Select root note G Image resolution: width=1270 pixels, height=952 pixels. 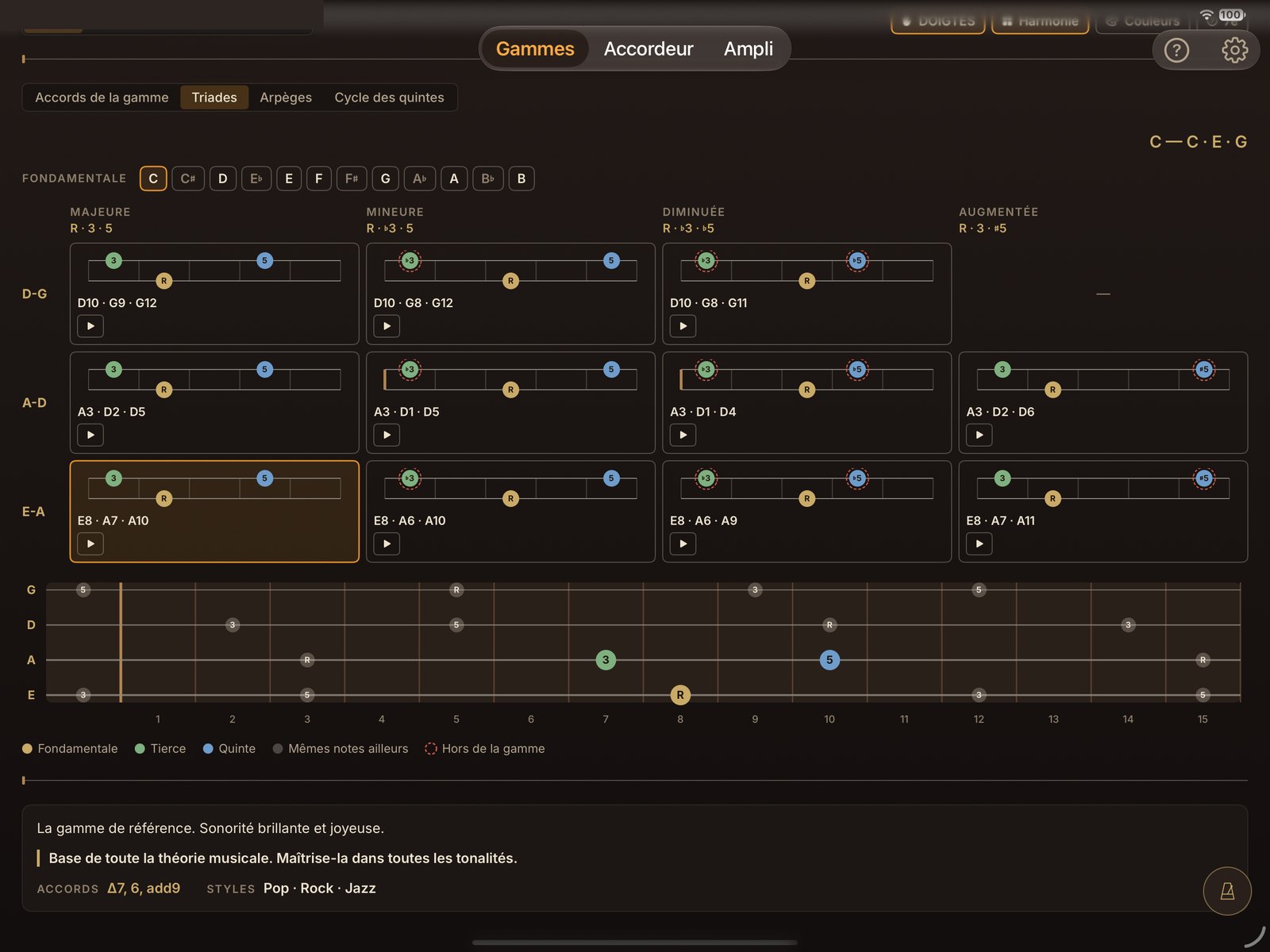tap(386, 178)
